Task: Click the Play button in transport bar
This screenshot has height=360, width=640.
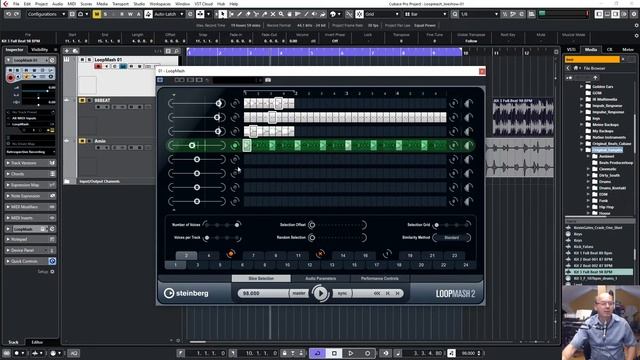Action: point(351,353)
